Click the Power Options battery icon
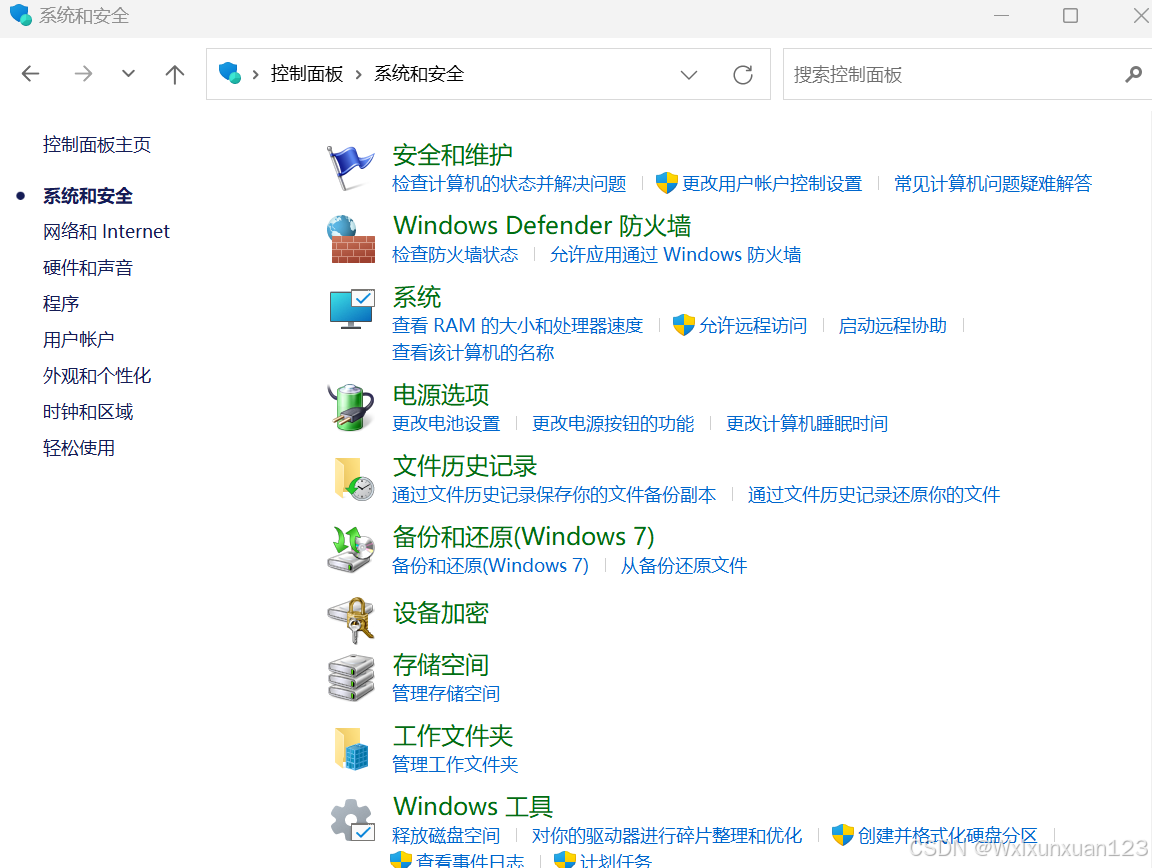This screenshot has width=1152, height=868. coord(350,406)
